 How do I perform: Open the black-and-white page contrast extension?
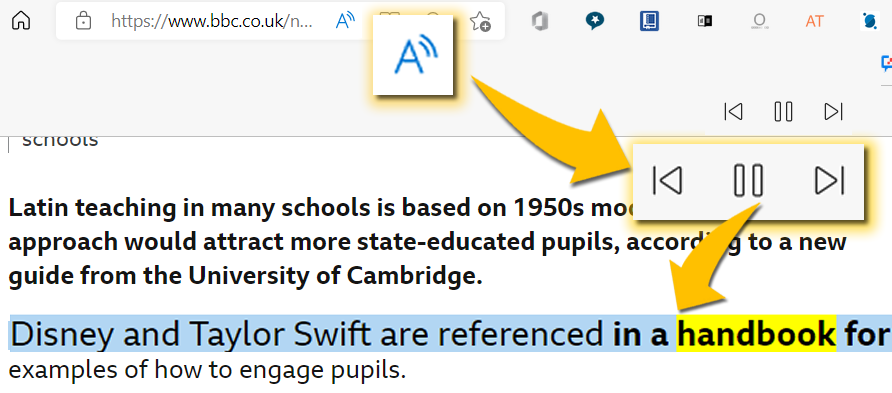pyautogui.click(x=704, y=22)
